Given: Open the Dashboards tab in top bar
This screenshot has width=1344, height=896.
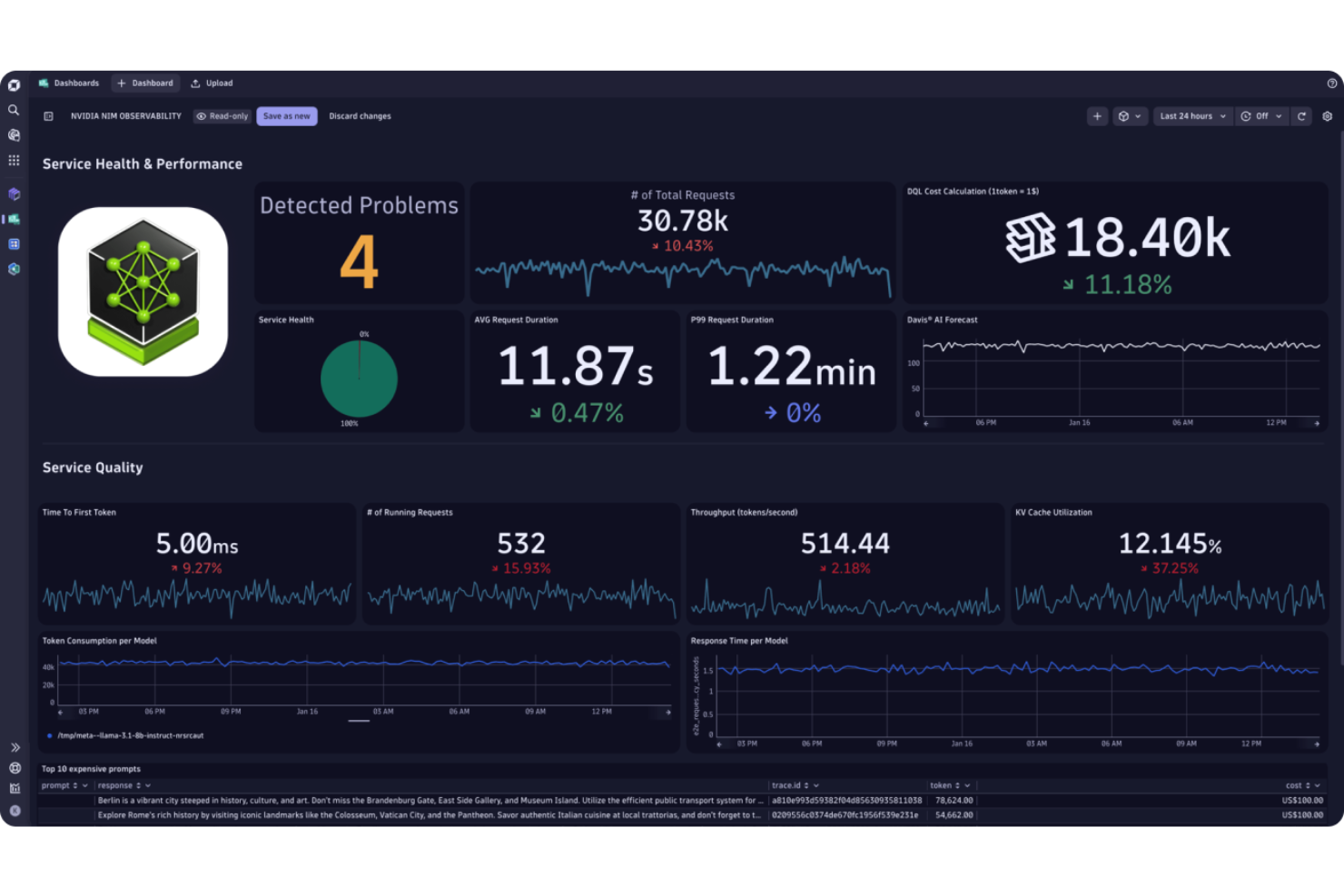Looking at the screenshot, I should (69, 84).
